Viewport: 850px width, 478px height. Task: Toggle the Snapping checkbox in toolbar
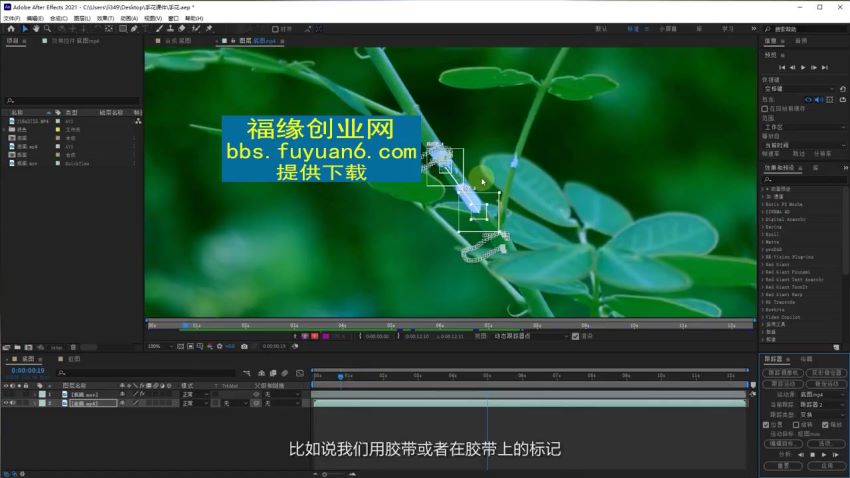275,29
